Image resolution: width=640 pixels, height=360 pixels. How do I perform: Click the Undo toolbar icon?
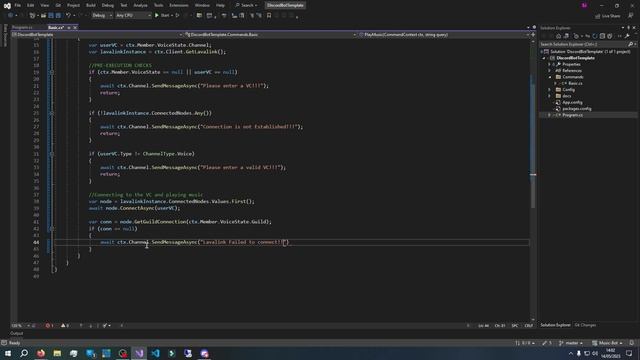click(x=69, y=16)
